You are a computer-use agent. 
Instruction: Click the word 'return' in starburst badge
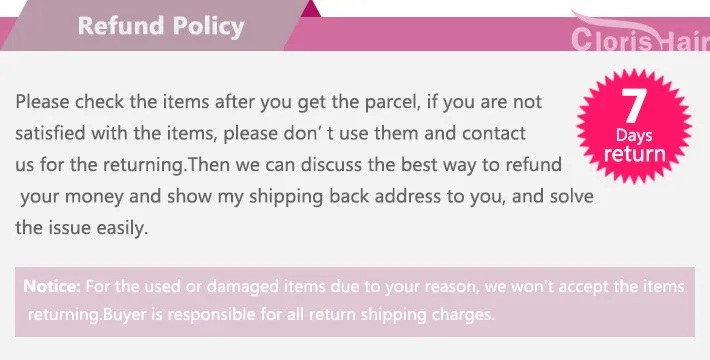(x=634, y=154)
